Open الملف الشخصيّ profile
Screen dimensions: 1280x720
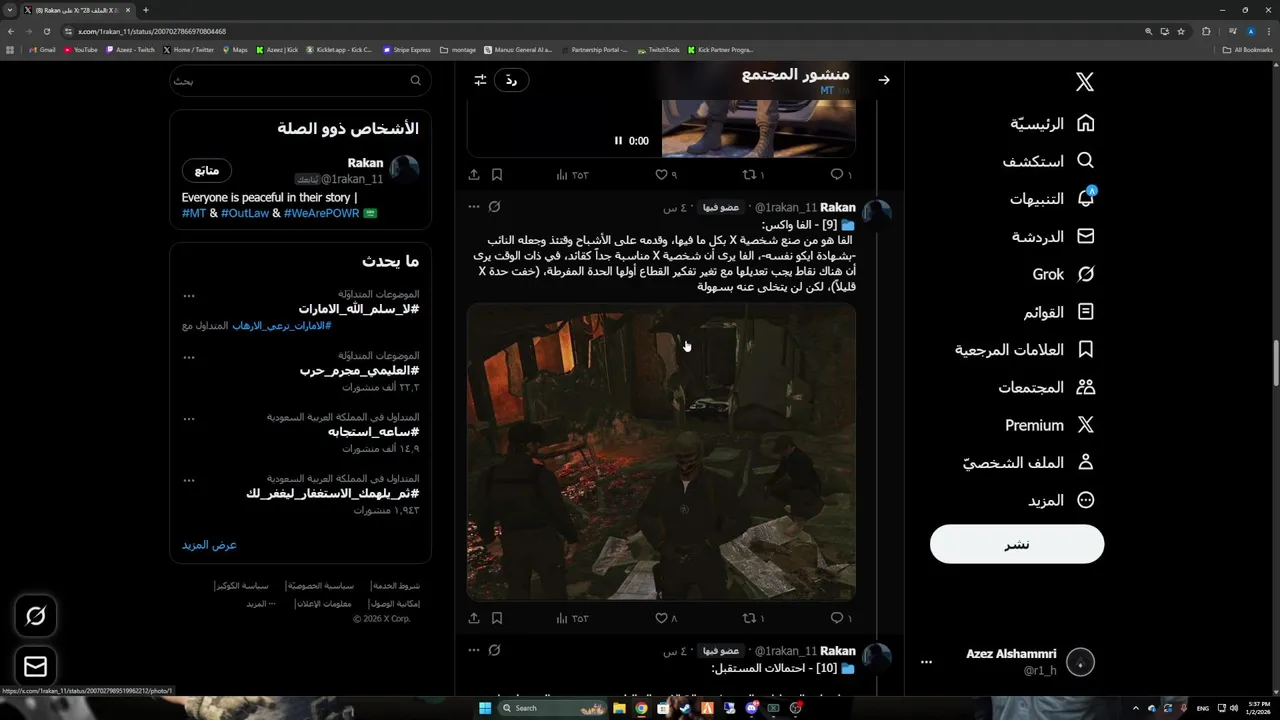[1029, 462]
